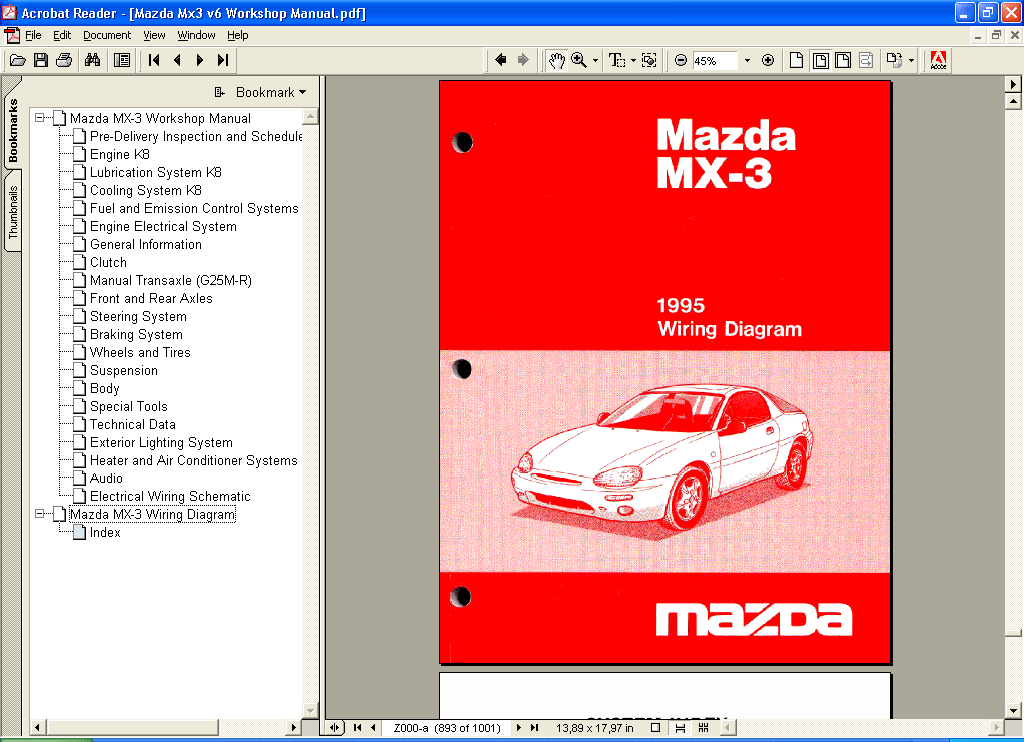Click the status bar show/hide navigation pane button
1024x742 pixels.
tap(334, 728)
